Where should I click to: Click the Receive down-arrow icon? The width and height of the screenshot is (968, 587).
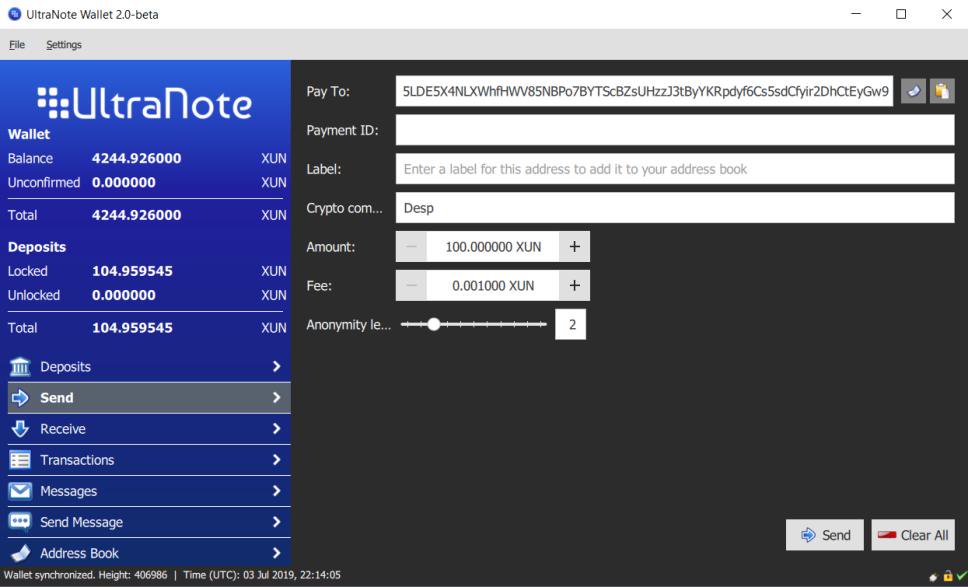[20, 429]
